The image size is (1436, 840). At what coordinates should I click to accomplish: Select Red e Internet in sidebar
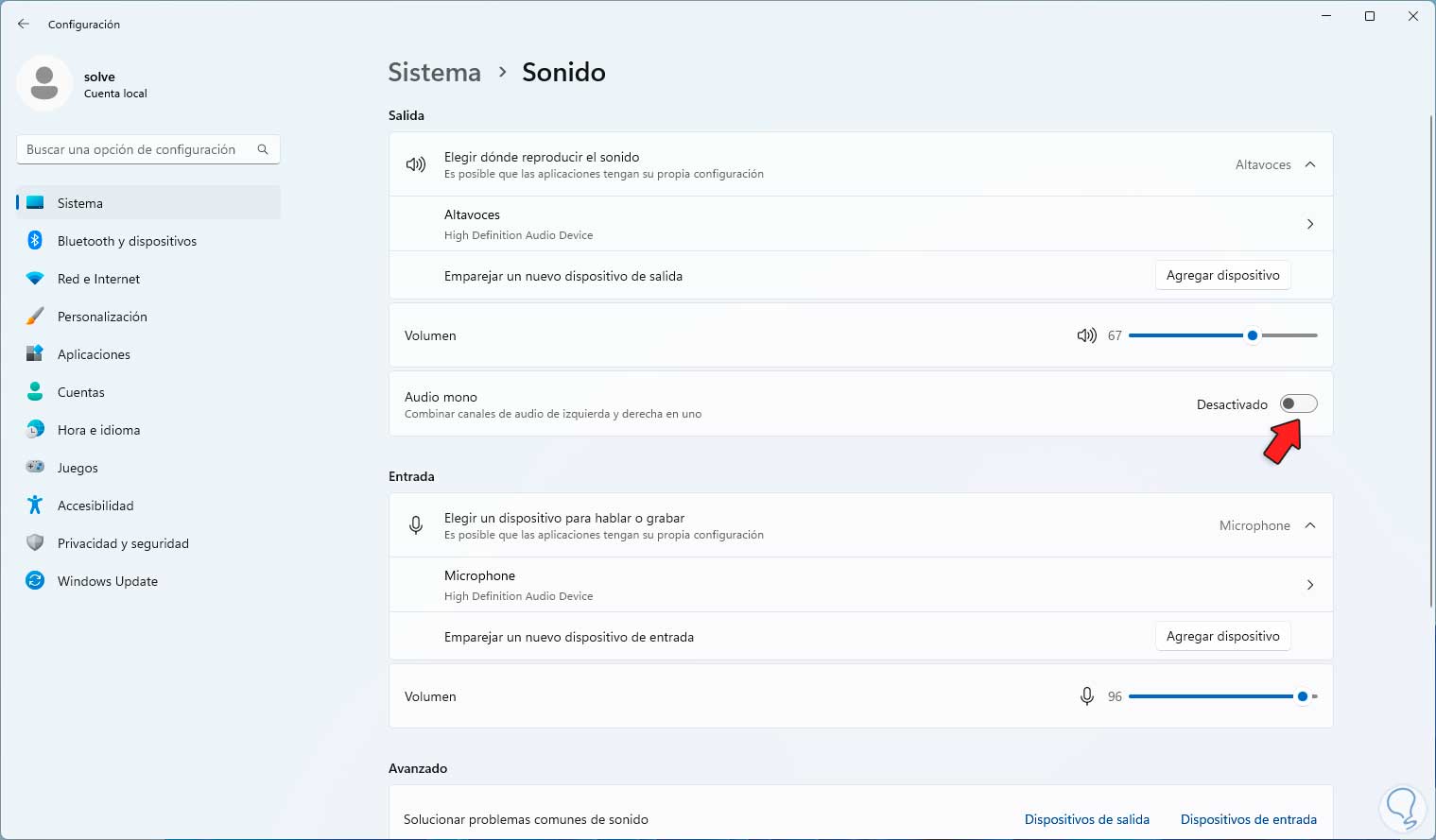pyautogui.click(x=98, y=279)
